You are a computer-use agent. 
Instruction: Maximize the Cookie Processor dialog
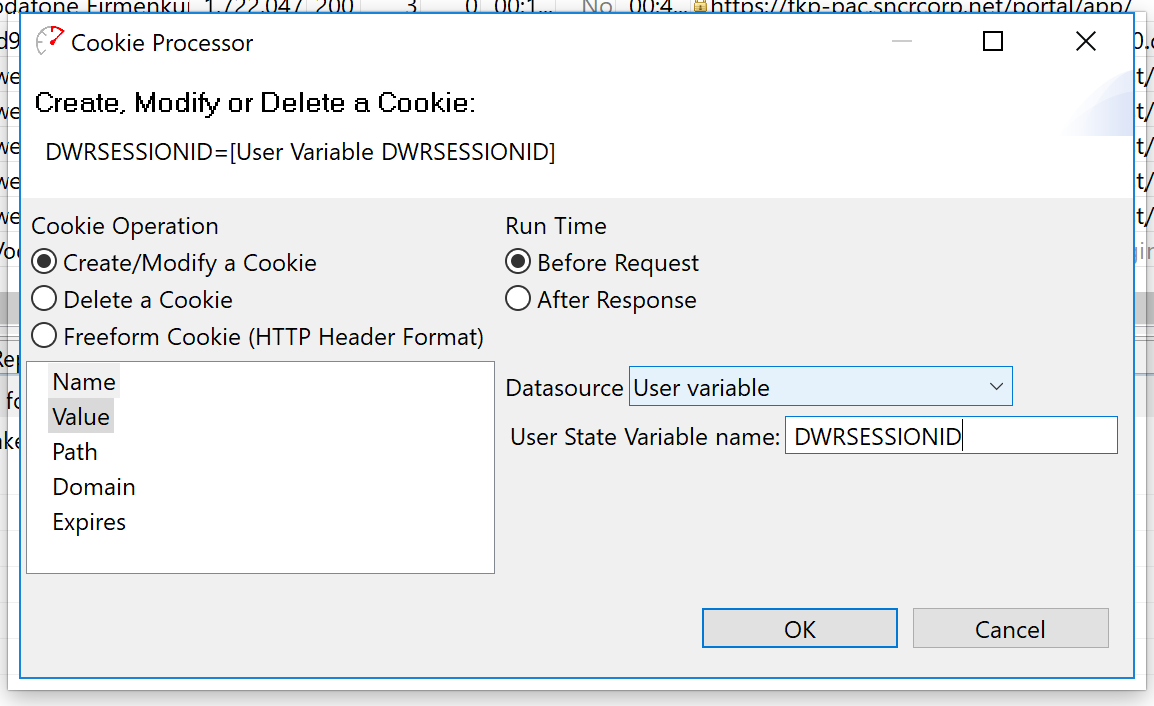click(993, 41)
